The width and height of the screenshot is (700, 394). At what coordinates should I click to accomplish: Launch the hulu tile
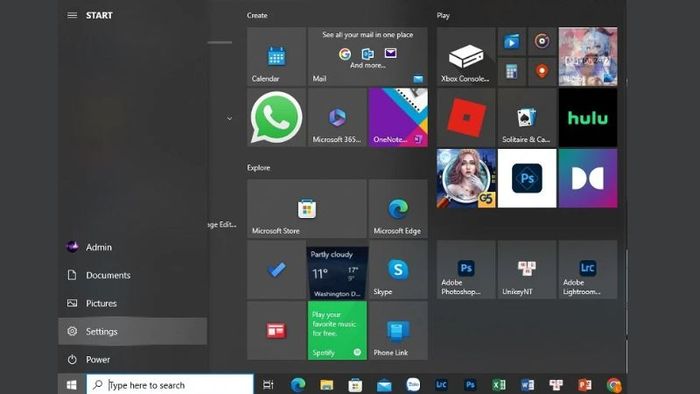point(588,117)
